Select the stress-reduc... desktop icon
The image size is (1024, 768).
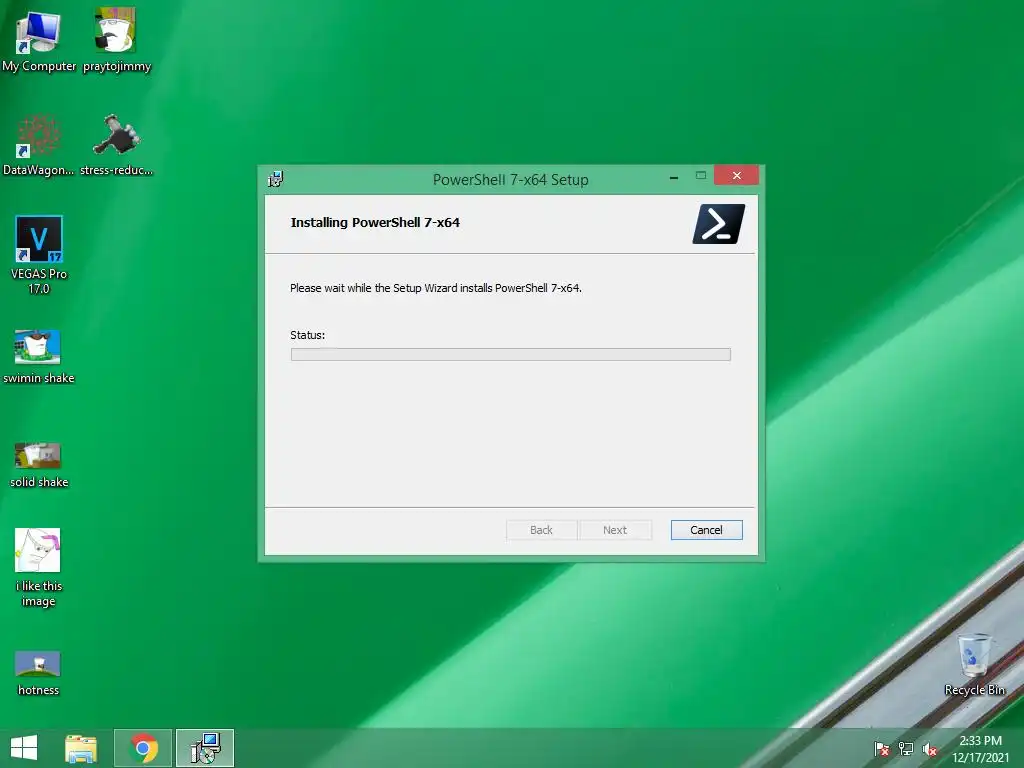[116, 145]
